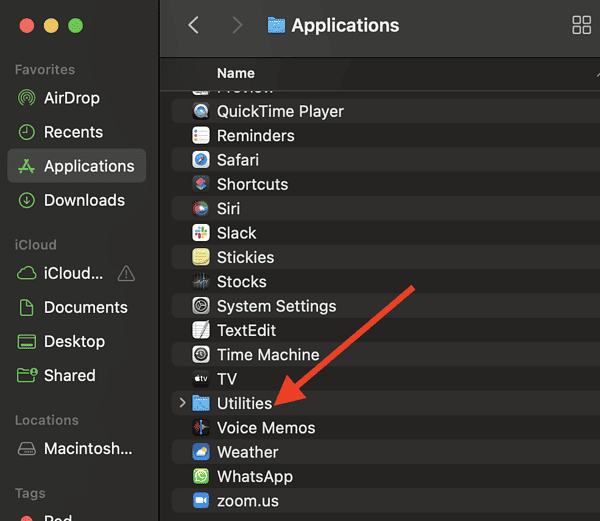Click the Forward navigation button
This screenshot has height=521, width=600.
click(x=237, y=26)
